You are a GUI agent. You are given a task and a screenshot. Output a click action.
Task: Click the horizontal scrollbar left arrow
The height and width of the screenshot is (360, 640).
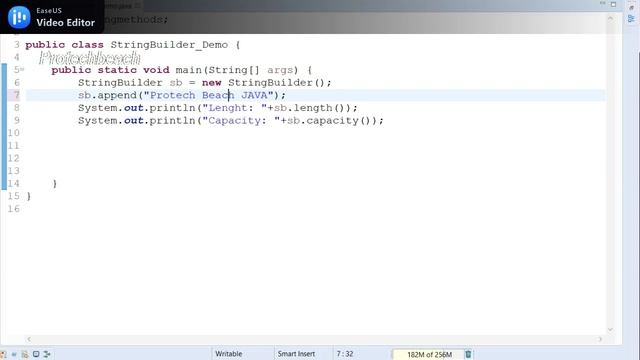29,339
